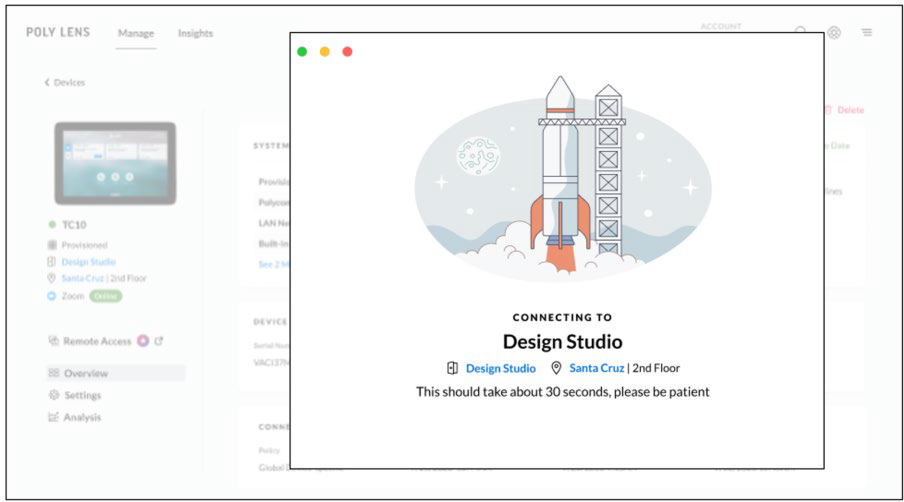Click the location pin icon in connecting dialog
The height and width of the screenshot is (502, 904).
tap(556, 368)
